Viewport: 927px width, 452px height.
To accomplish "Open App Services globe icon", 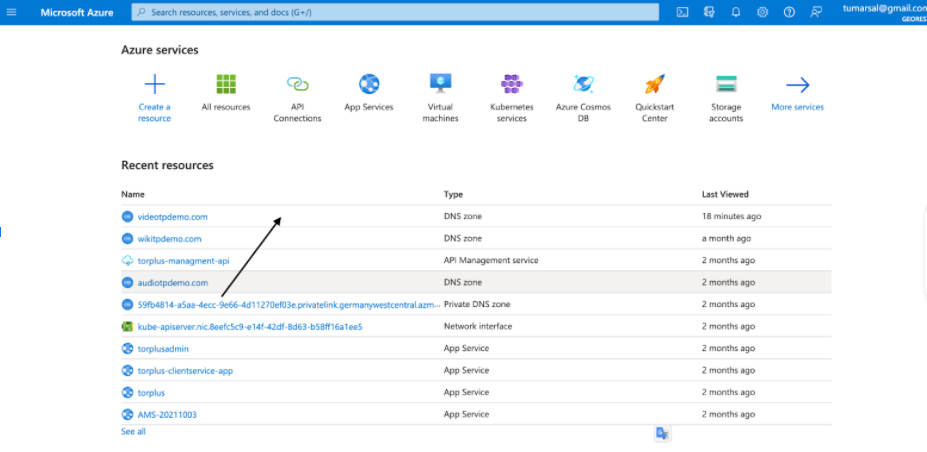I will pos(369,84).
